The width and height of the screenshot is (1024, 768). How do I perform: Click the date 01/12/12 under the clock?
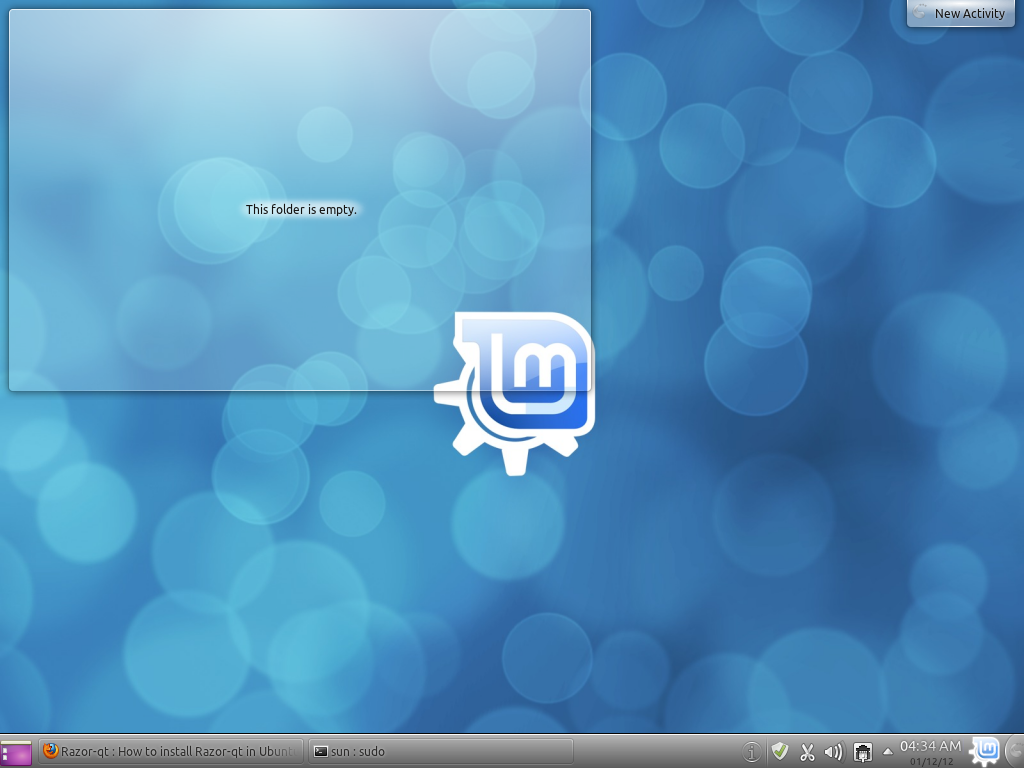pyautogui.click(x=930, y=762)
